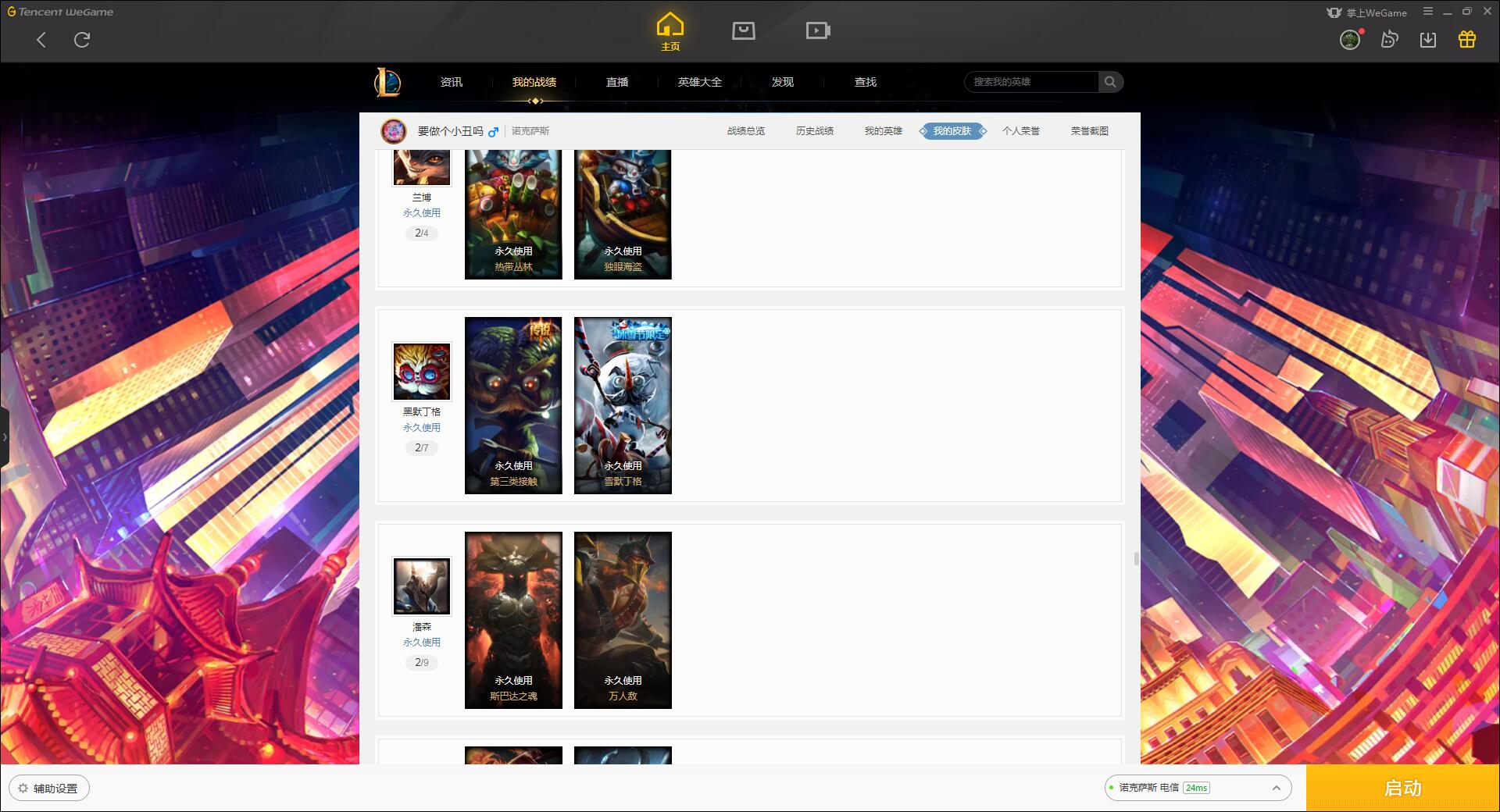Open the 独眼海盗 skin card
1500x812 pixels.
coord(623,215)
